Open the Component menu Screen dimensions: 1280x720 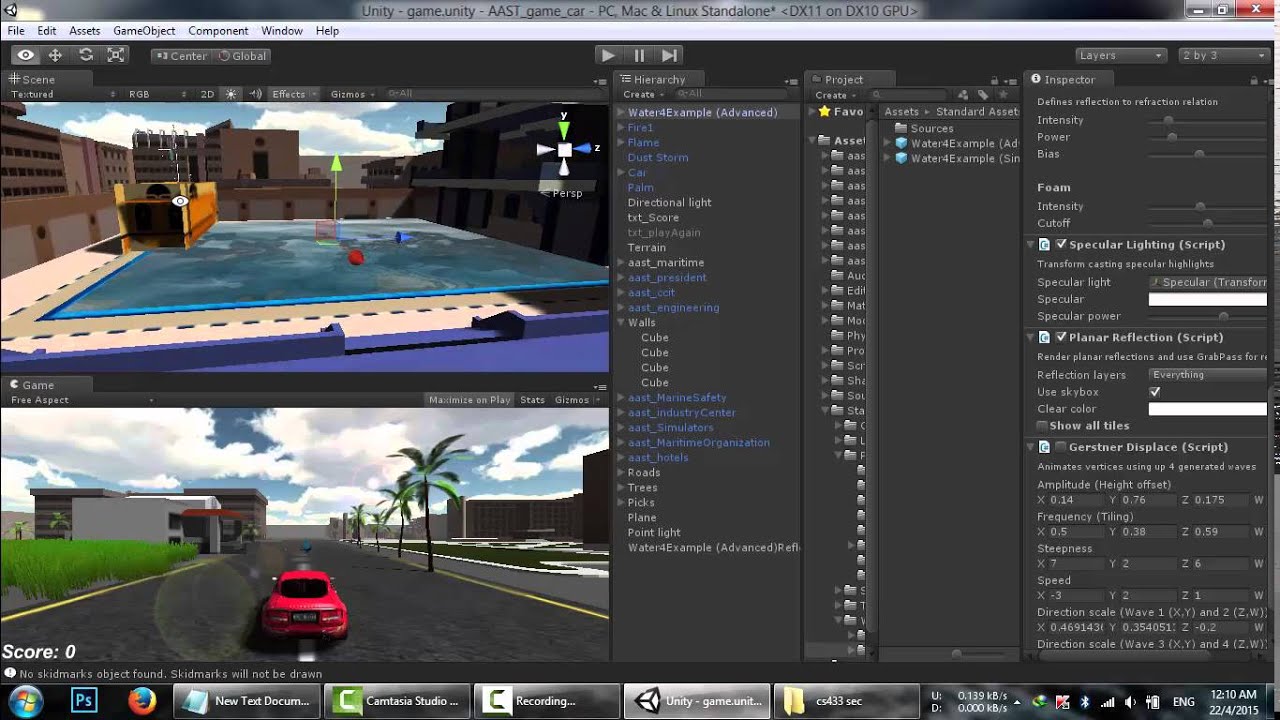tap(218, 31)
